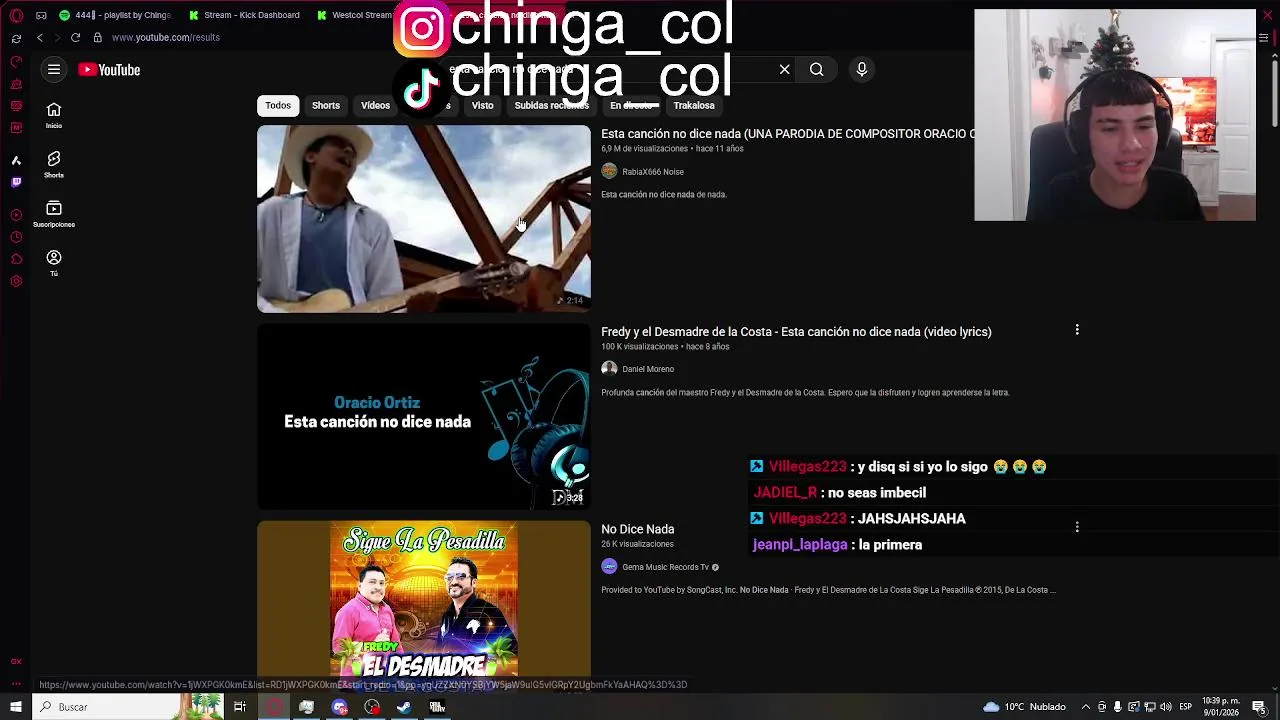The image size is (1280, 720).
Task: Open Discord from the taskbar
Action: [x=340, y=707]
